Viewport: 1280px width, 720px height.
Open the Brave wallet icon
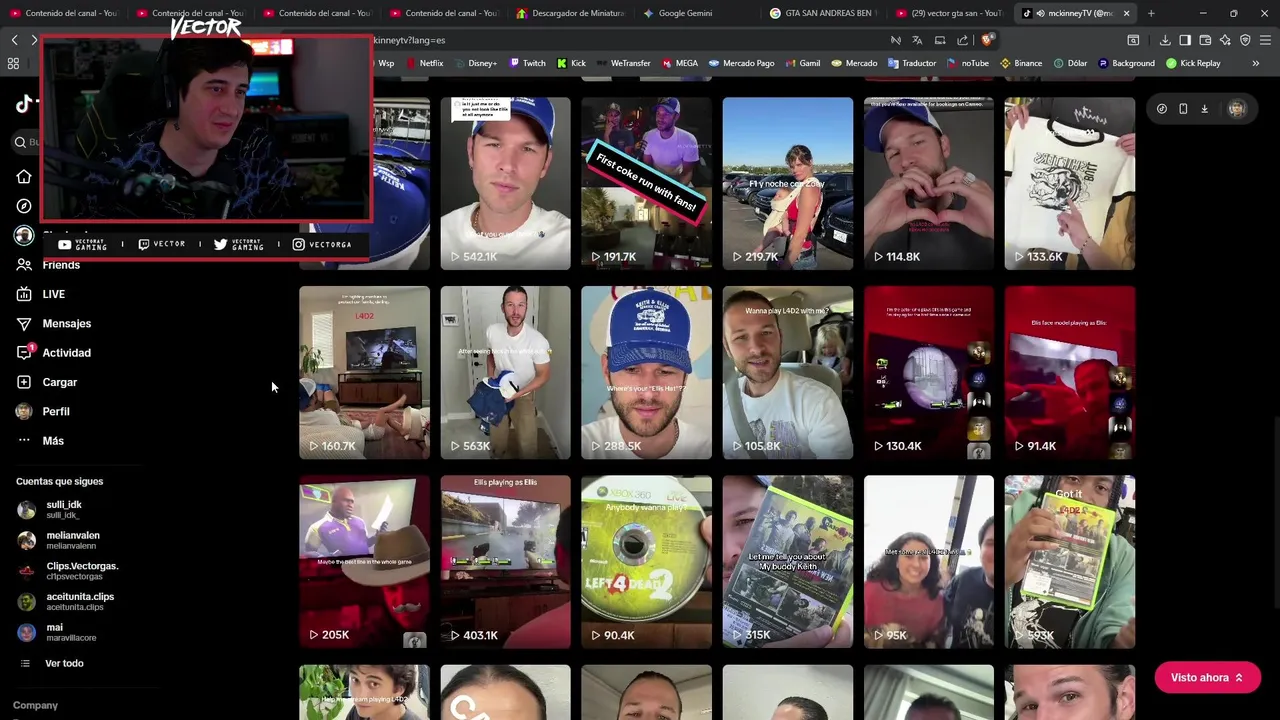tap(1205, 40)
